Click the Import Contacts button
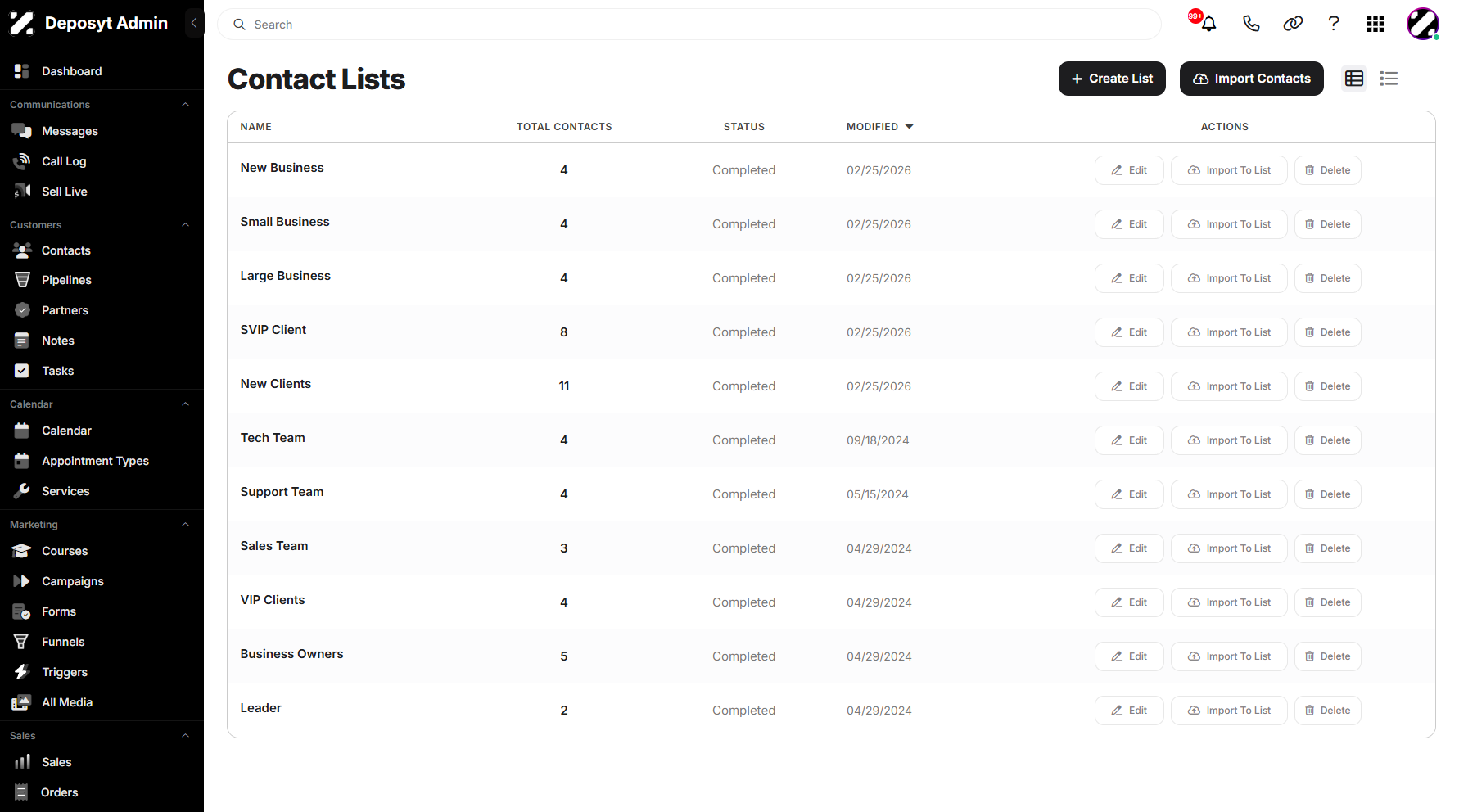Screen dimensions: 1459x812 click(x=1252, y=79)
